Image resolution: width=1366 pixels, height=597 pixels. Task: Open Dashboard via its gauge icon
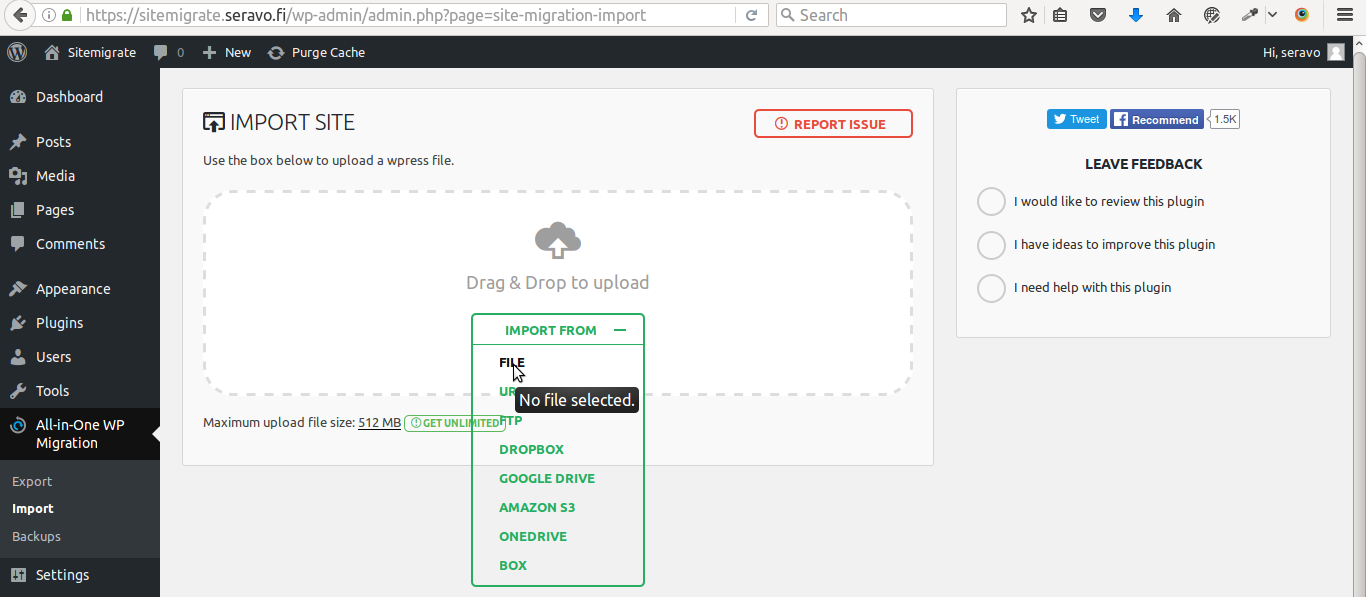(18, 97)
